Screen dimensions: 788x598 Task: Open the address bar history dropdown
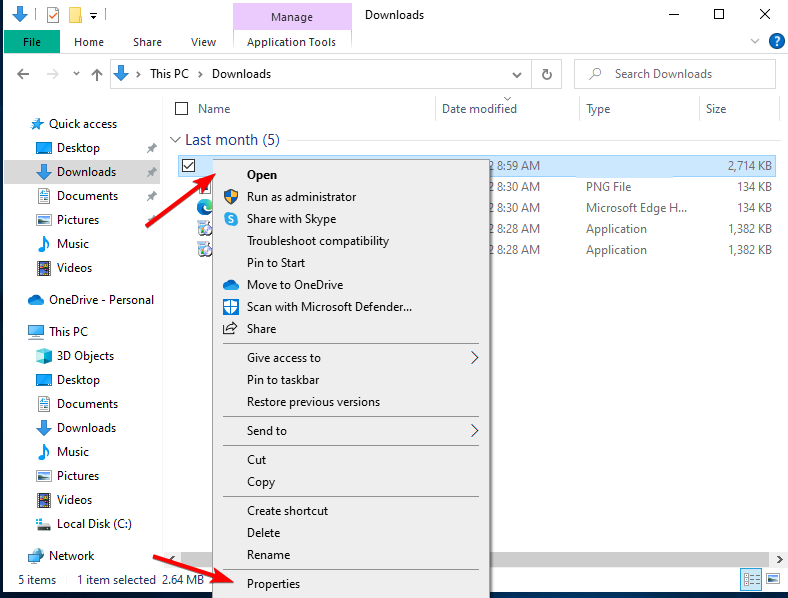tap(517, 75)
